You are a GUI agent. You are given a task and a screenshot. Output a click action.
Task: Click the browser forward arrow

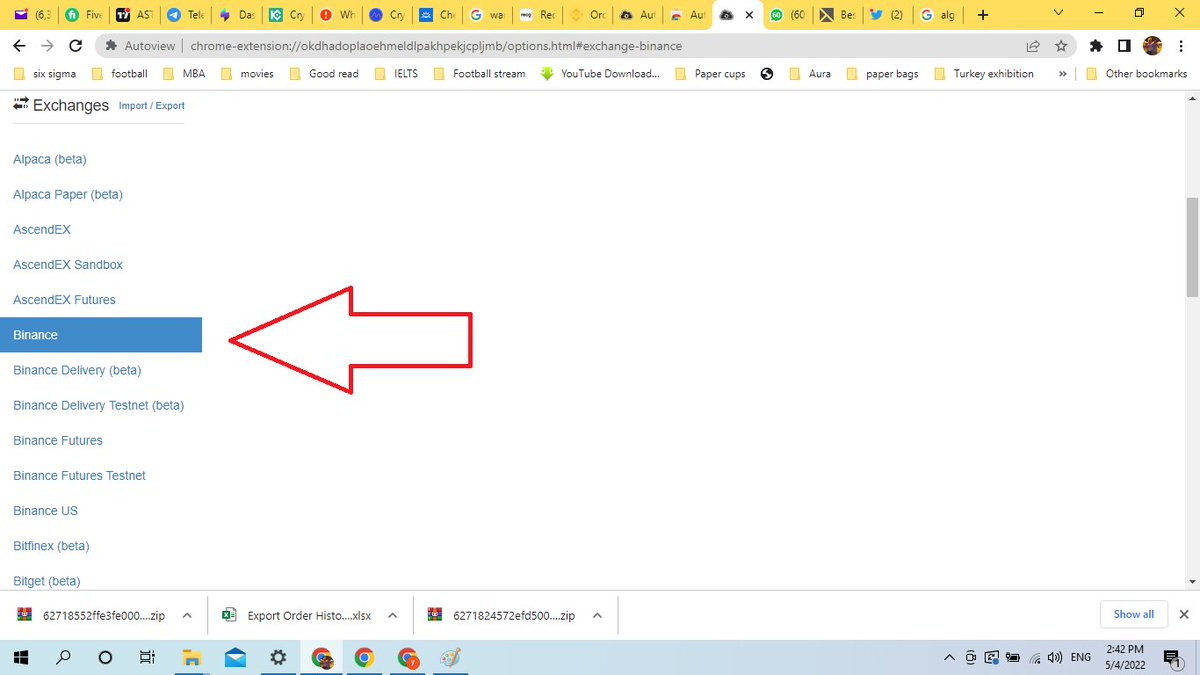[x=47, y=46]
